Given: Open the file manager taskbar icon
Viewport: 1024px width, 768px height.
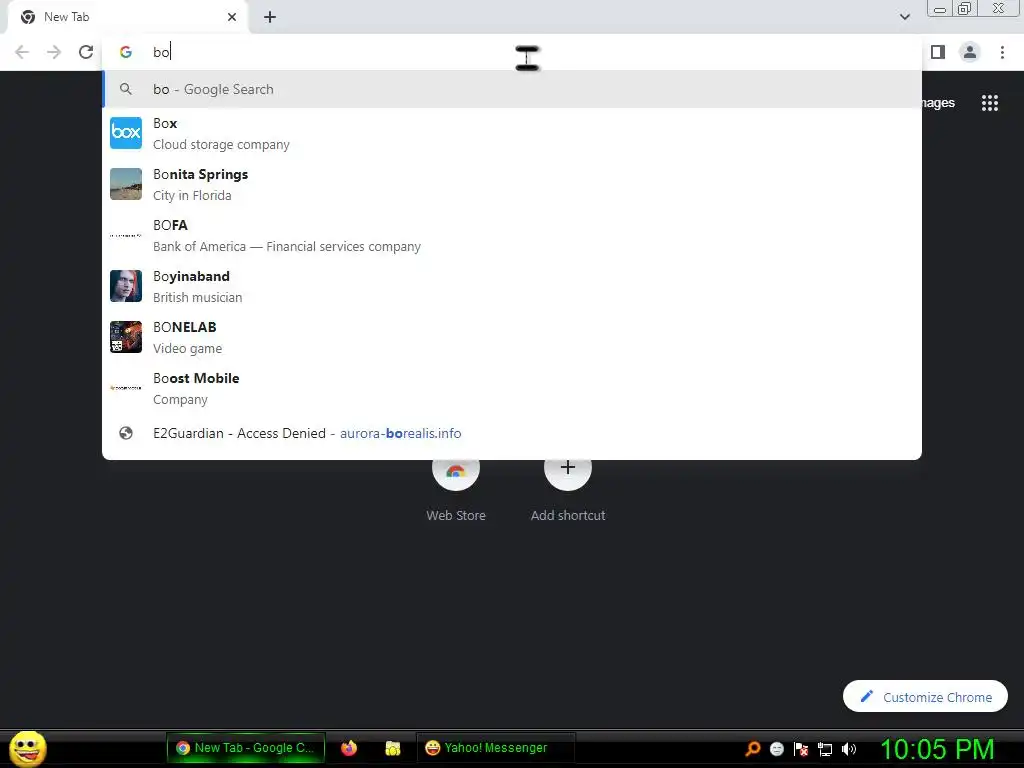Looking at the screenshot, I should (x=392, y=748).
